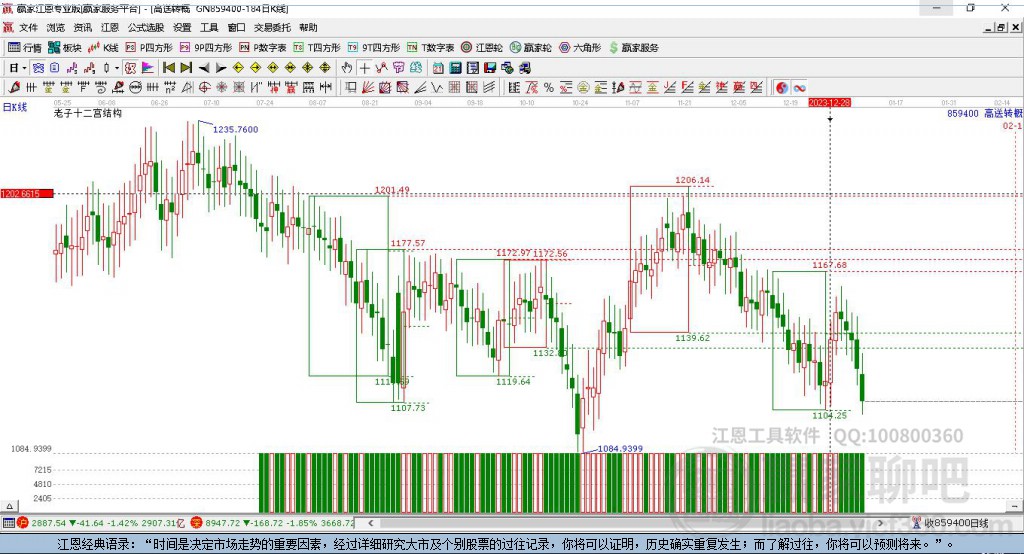This screenshot has width=1024, height=554.
Task: Click horizontal scrollbar right arrow
Action: [x=880, y=523]
